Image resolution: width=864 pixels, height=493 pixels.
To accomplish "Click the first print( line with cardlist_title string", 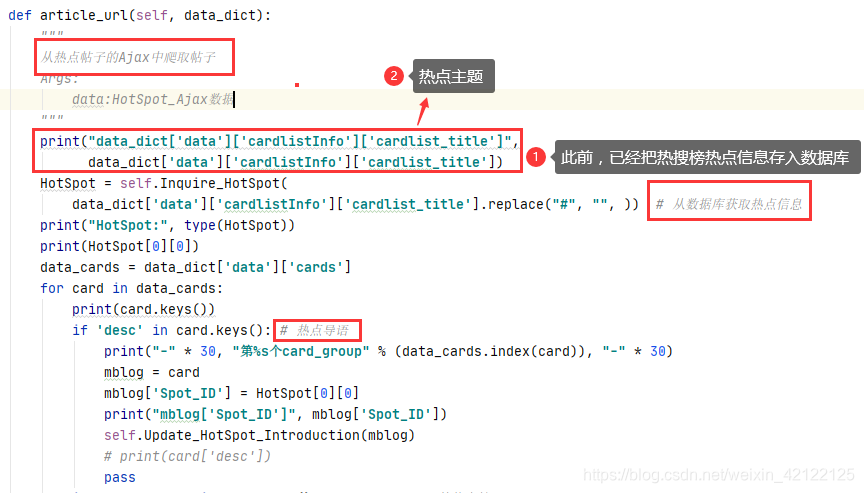I will click(279, 142).
